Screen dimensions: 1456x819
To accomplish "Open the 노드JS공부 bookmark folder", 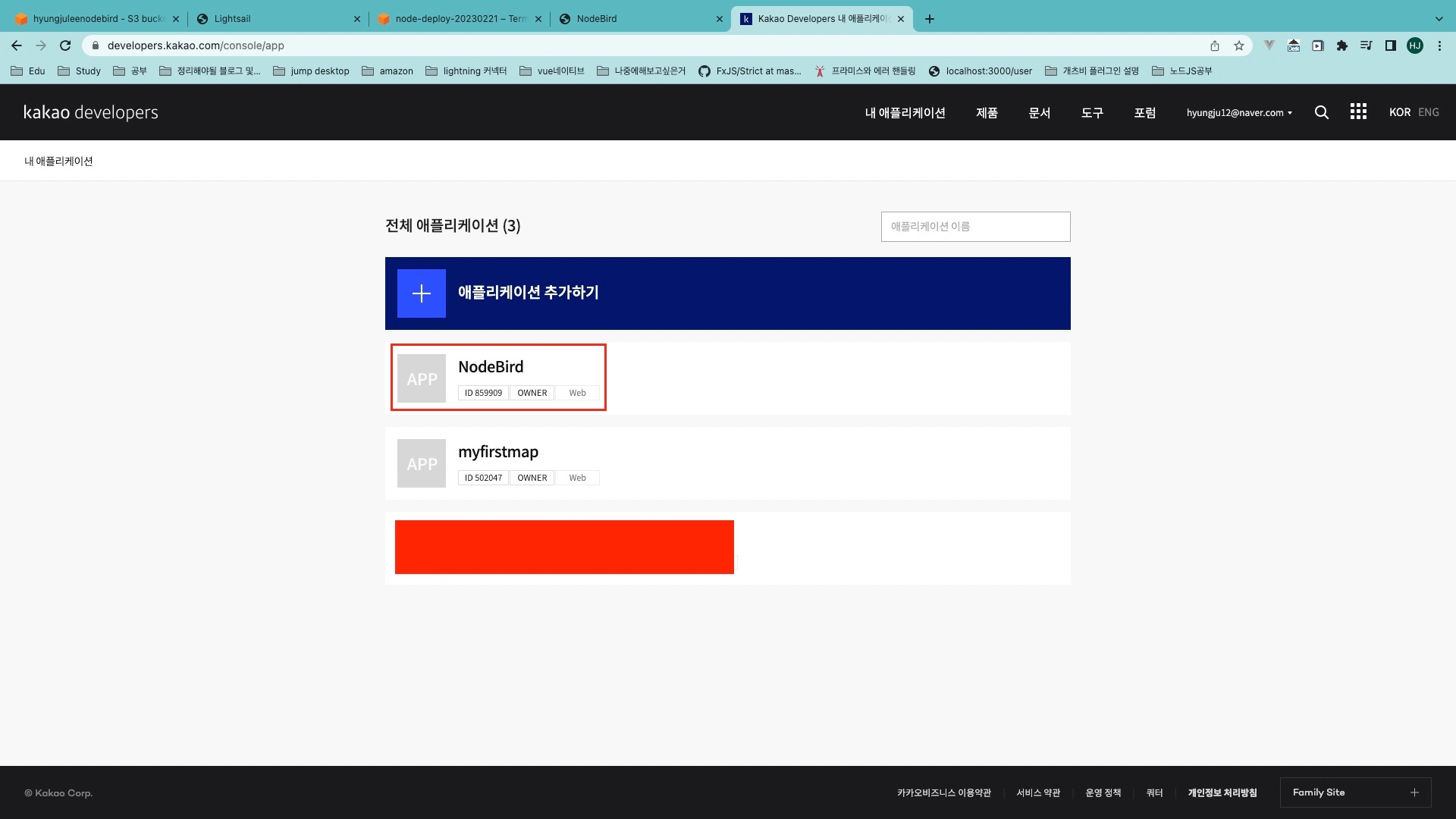I will (x=1182, y=71).
